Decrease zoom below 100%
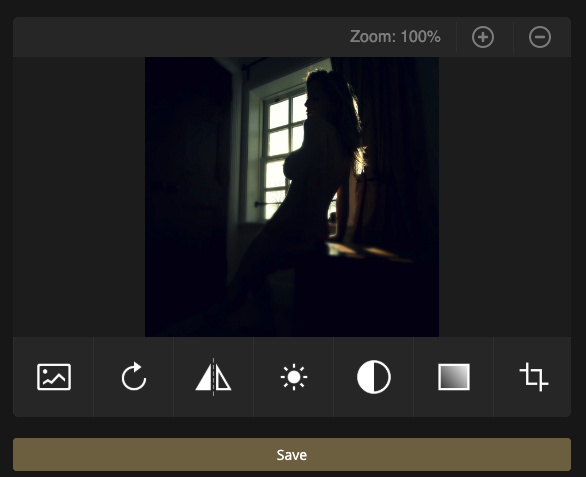This screenshot has height=477, width=586. click(540, 37)
